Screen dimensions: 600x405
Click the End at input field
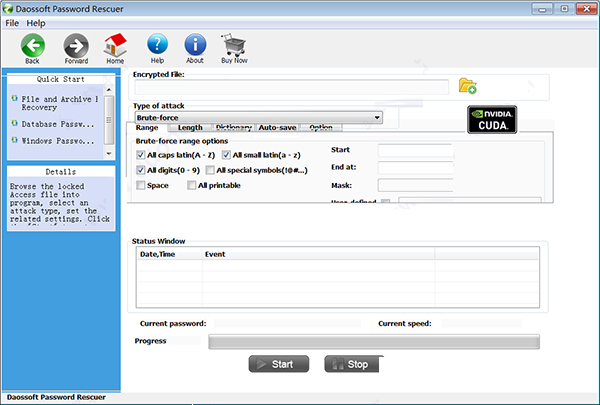[x=416, y=168]
